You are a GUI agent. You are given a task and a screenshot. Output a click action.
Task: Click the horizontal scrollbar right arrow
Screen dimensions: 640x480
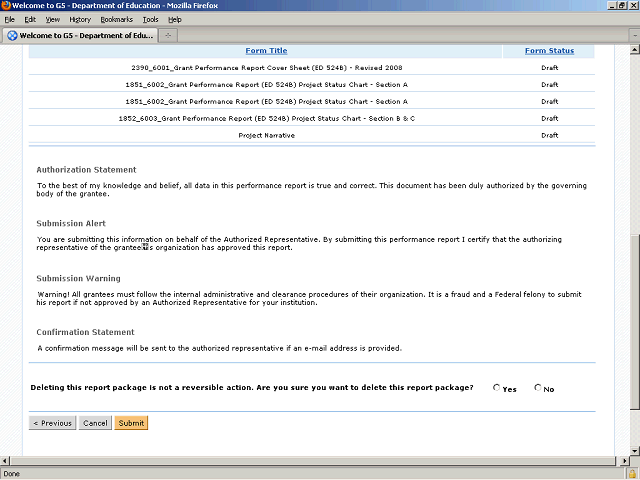(x=624, y=461)
